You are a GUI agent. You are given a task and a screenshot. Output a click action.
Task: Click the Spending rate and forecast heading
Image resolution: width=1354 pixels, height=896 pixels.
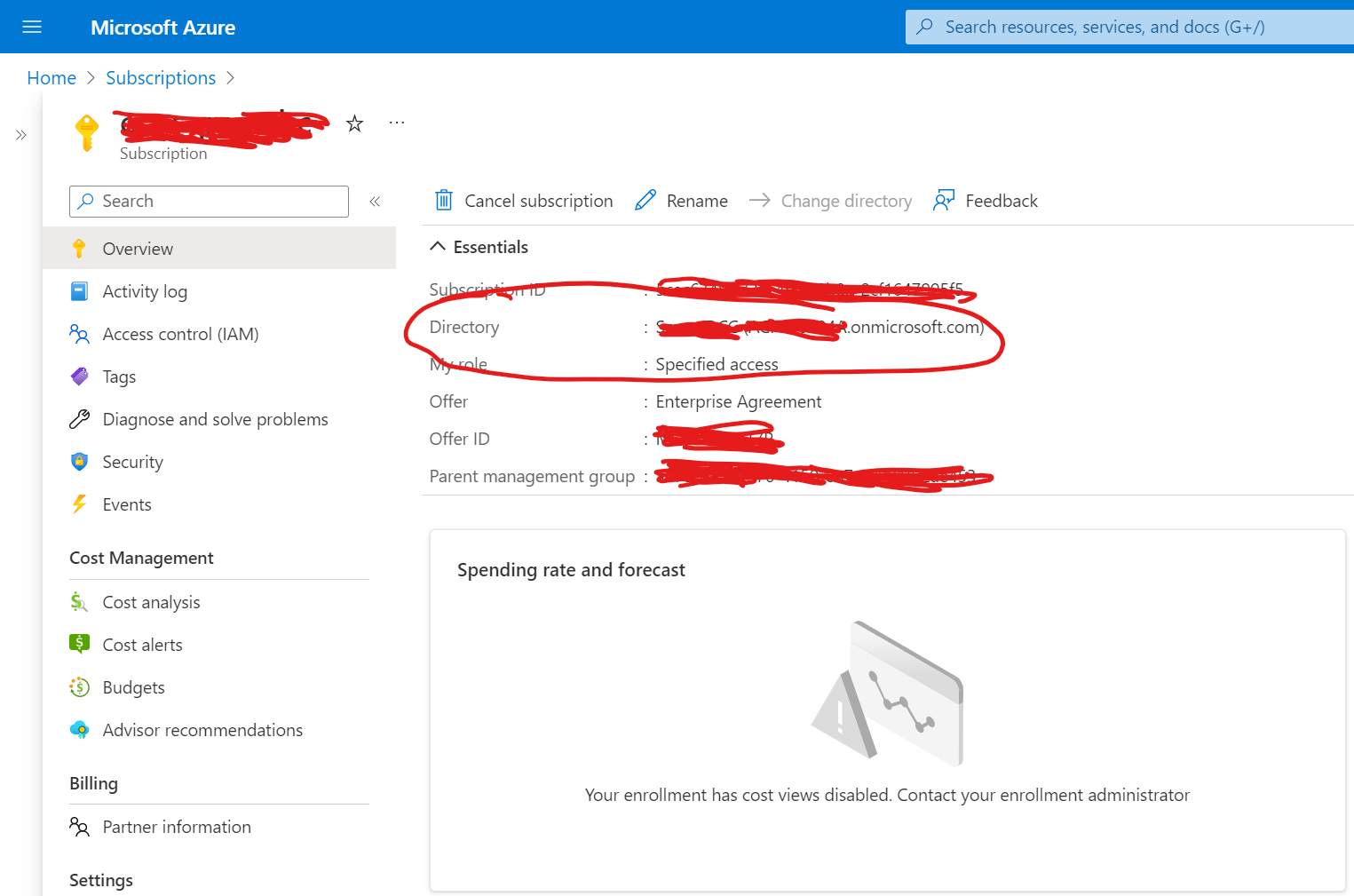coord(571,570)
